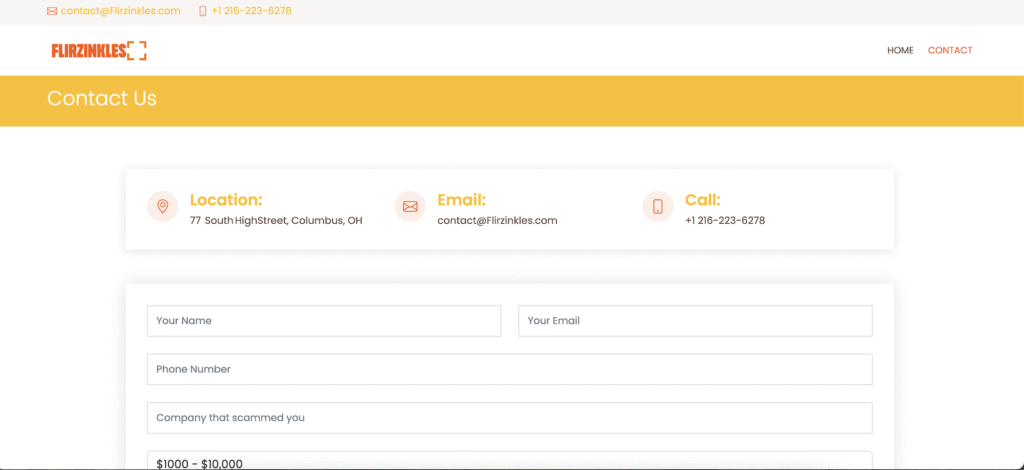Go to the HOME page
The height and width of the screenshot is (470, 1024).
click(900, 50)
